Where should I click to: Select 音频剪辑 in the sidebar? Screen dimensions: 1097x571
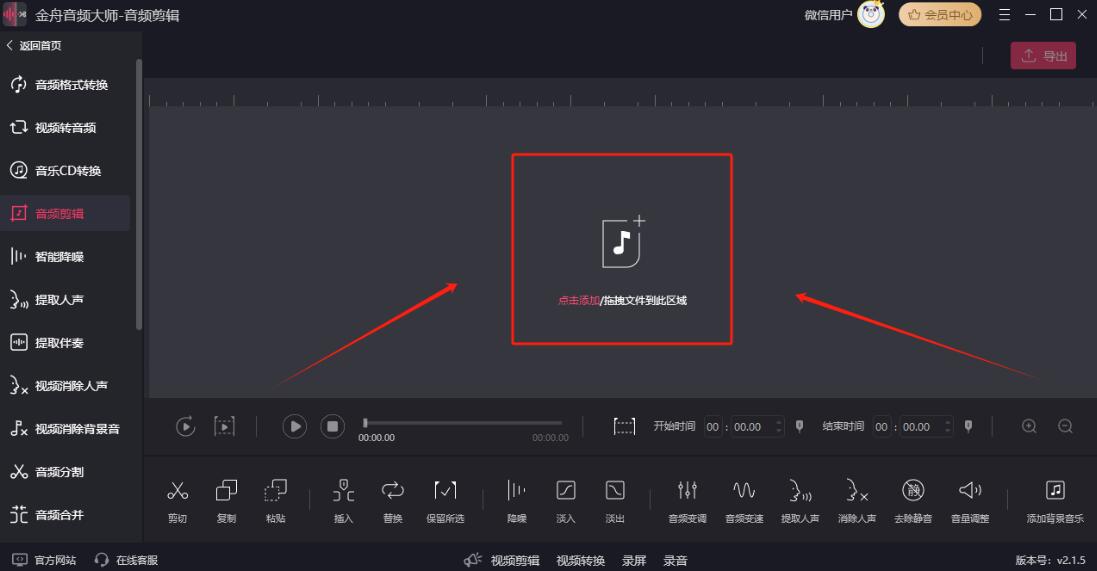click(x=65, y=213)
